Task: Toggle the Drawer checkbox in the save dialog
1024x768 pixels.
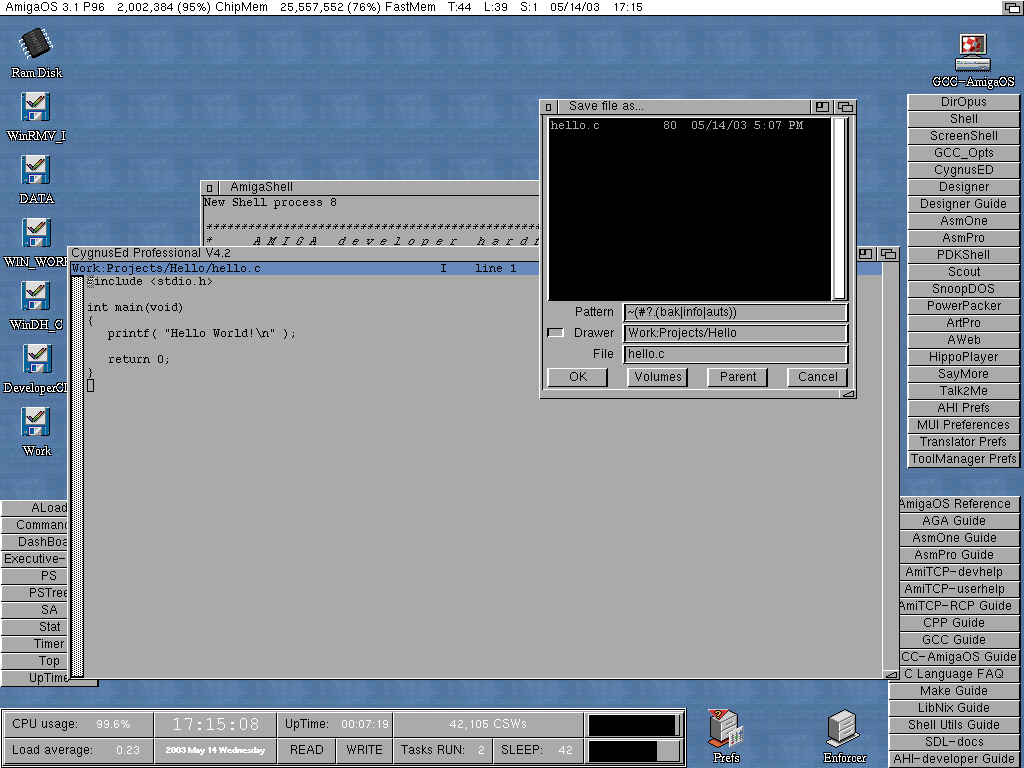Action: click(x=556, y=333)
